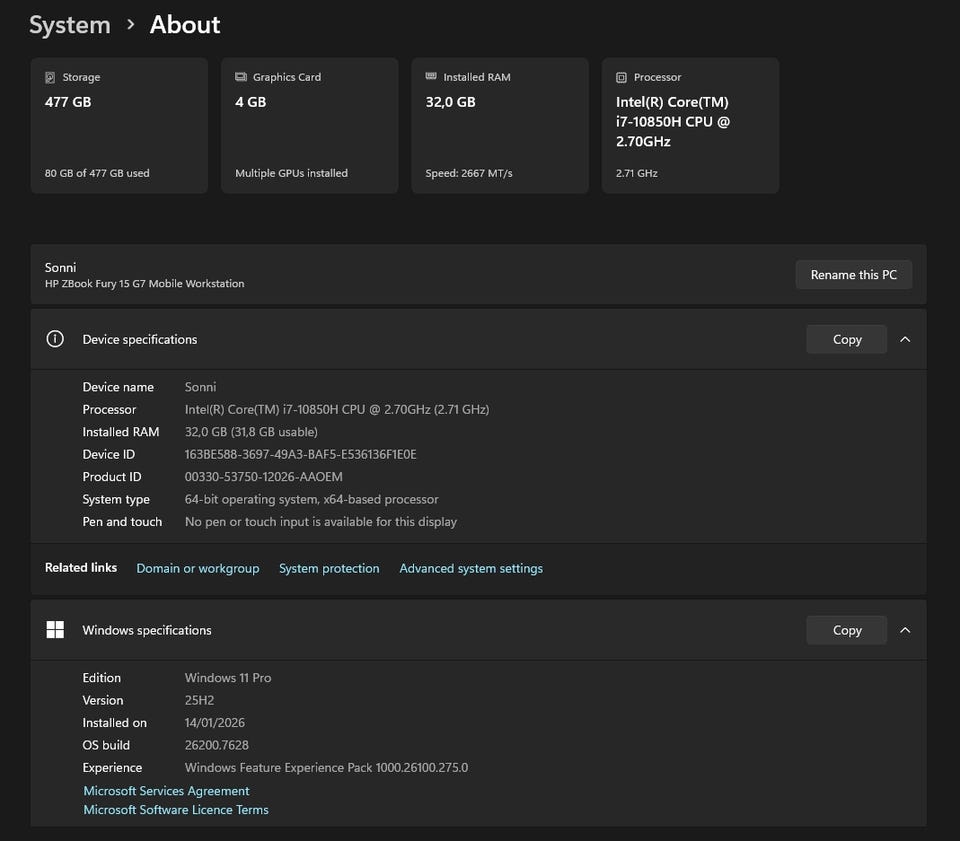
Task: Go back to System in breadcrumb
Action: coord(69,25)
